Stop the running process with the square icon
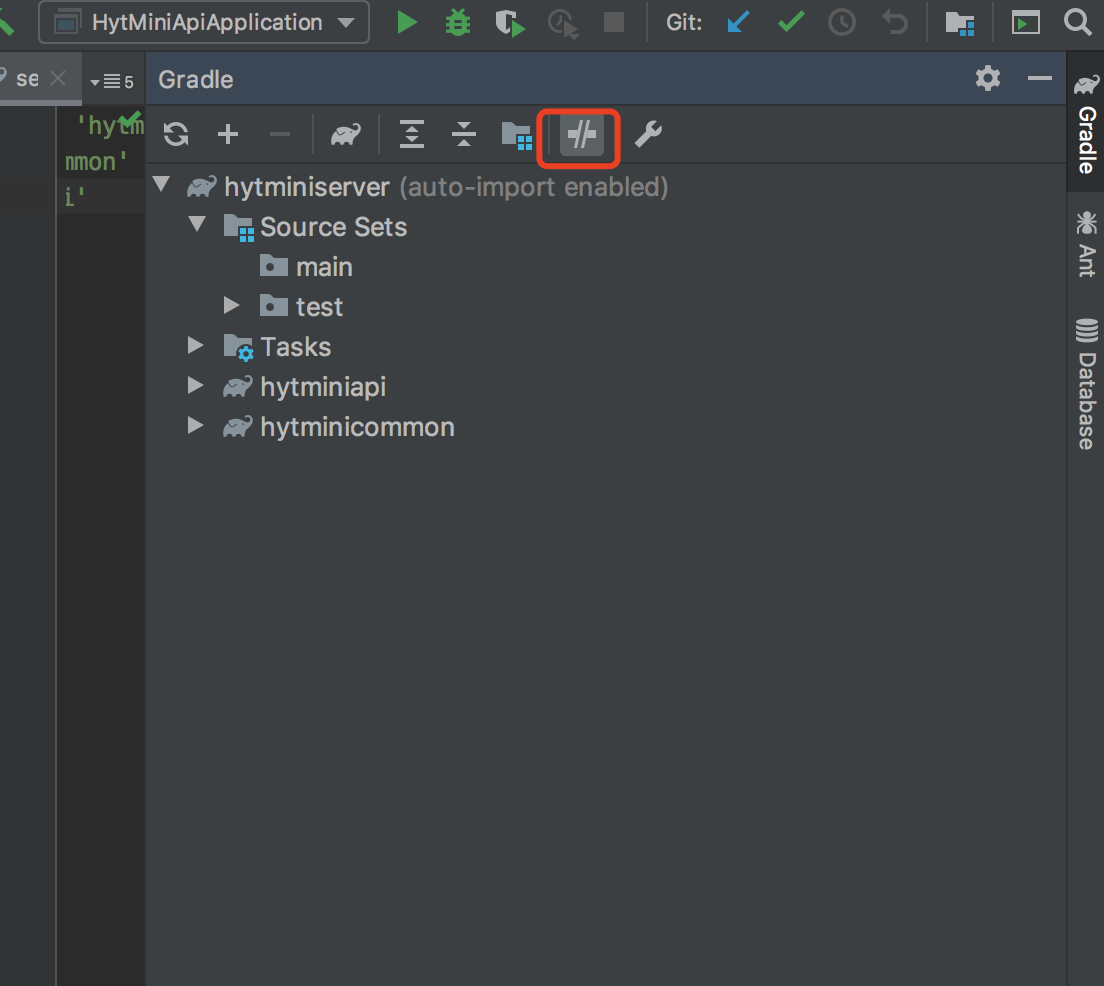Image resolution: width=1104 pixels, height=986 pixels. [x=614, y=22]
